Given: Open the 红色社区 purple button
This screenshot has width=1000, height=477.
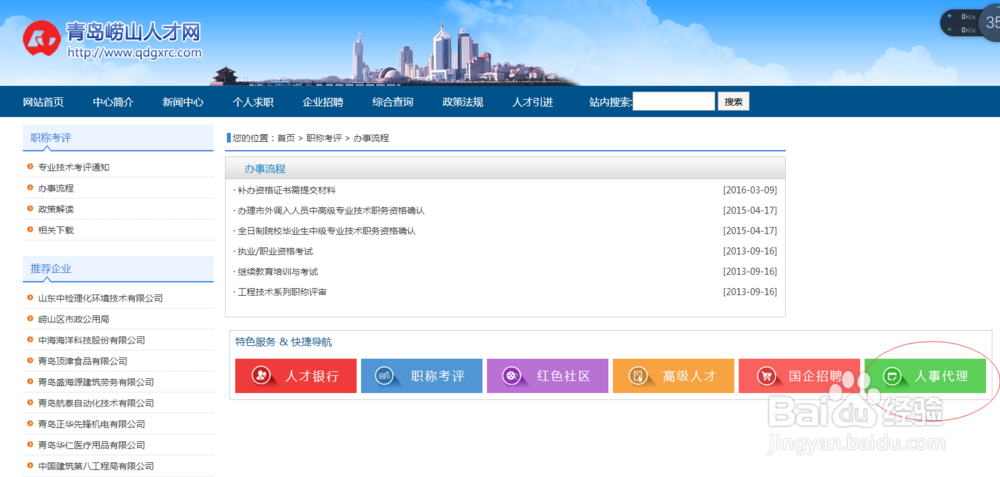Looking at the screenshot, I should [x=547, y=376].
